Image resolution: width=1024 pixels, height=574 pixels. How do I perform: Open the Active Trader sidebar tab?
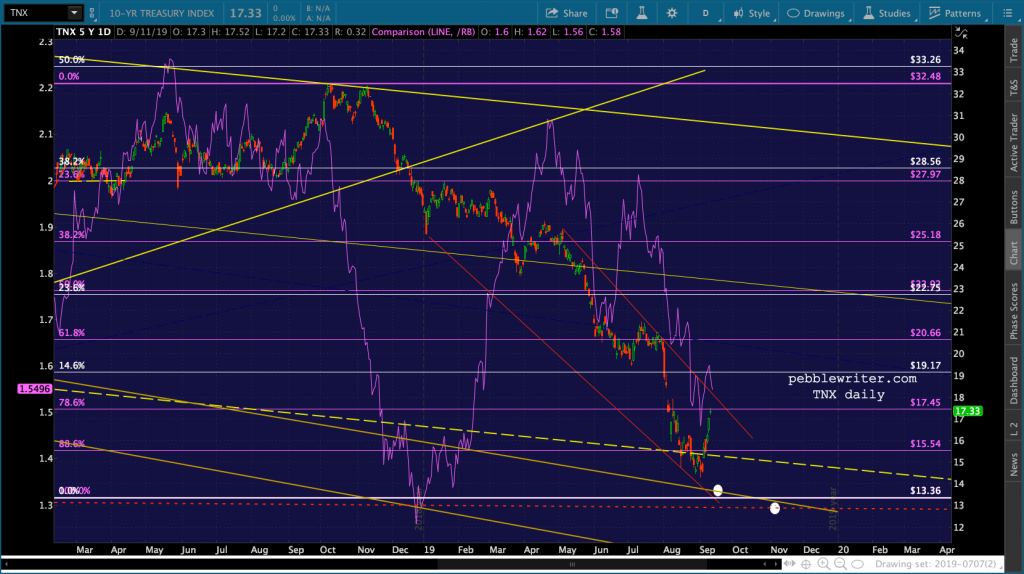pyautogui.click(x=1013, y=140)
